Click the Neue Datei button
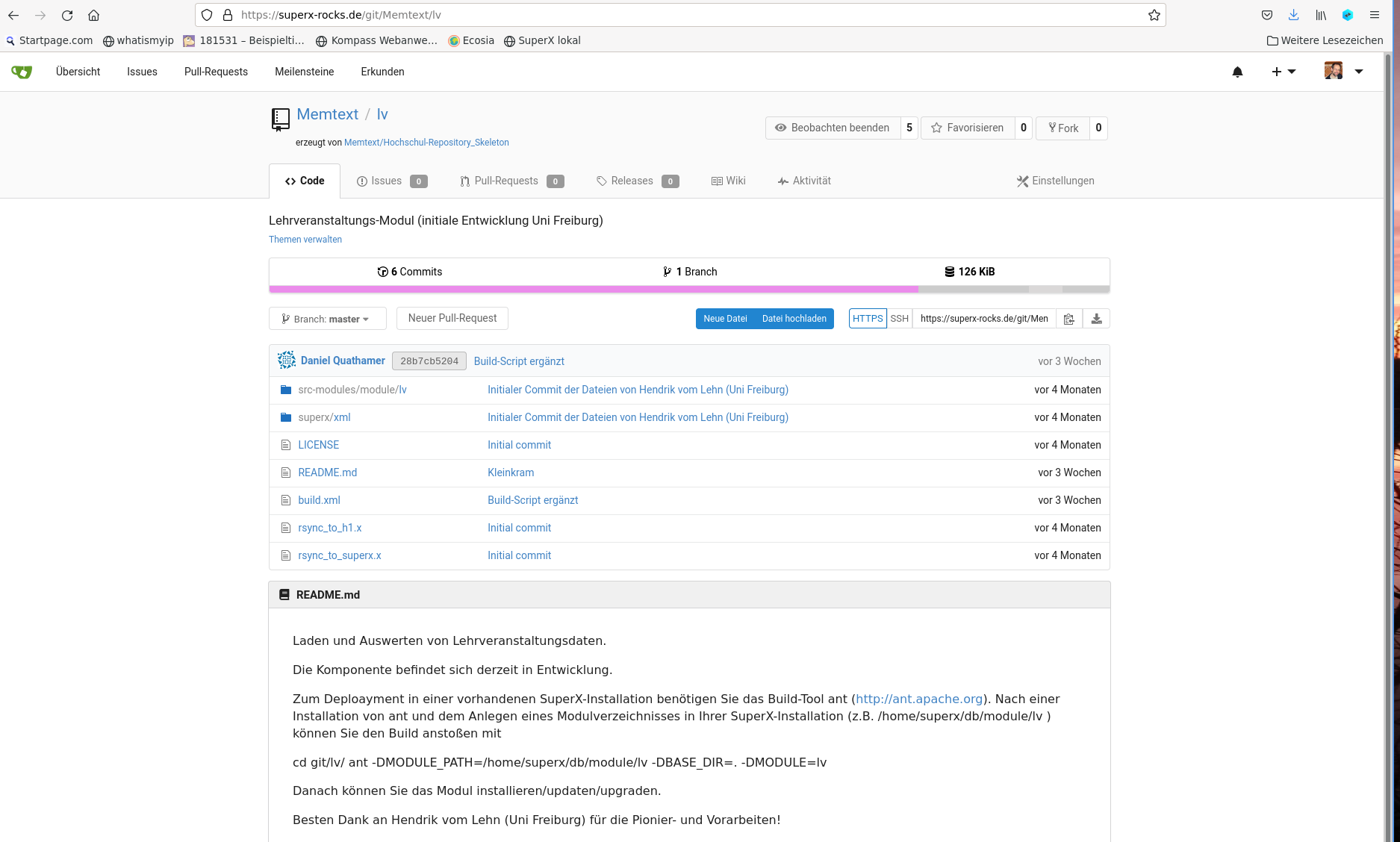The height and width of the screenshot is (842, 1400). pyautogui.click(x=725, y=319)
